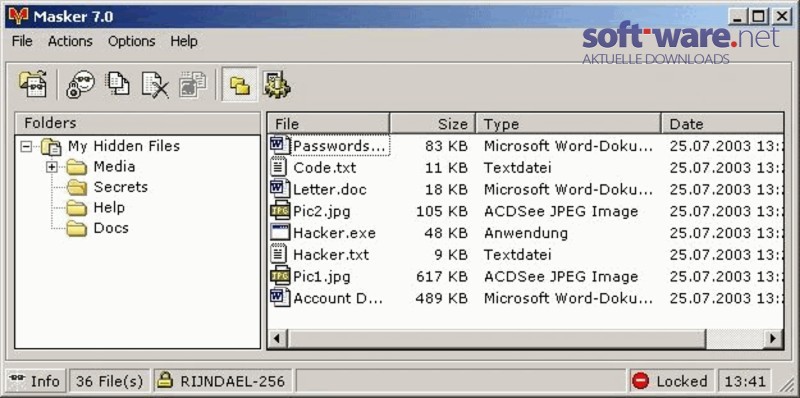Click the Word icon beside Account D...
This screenshot has height=398, width=800.
tap(280, 297)
